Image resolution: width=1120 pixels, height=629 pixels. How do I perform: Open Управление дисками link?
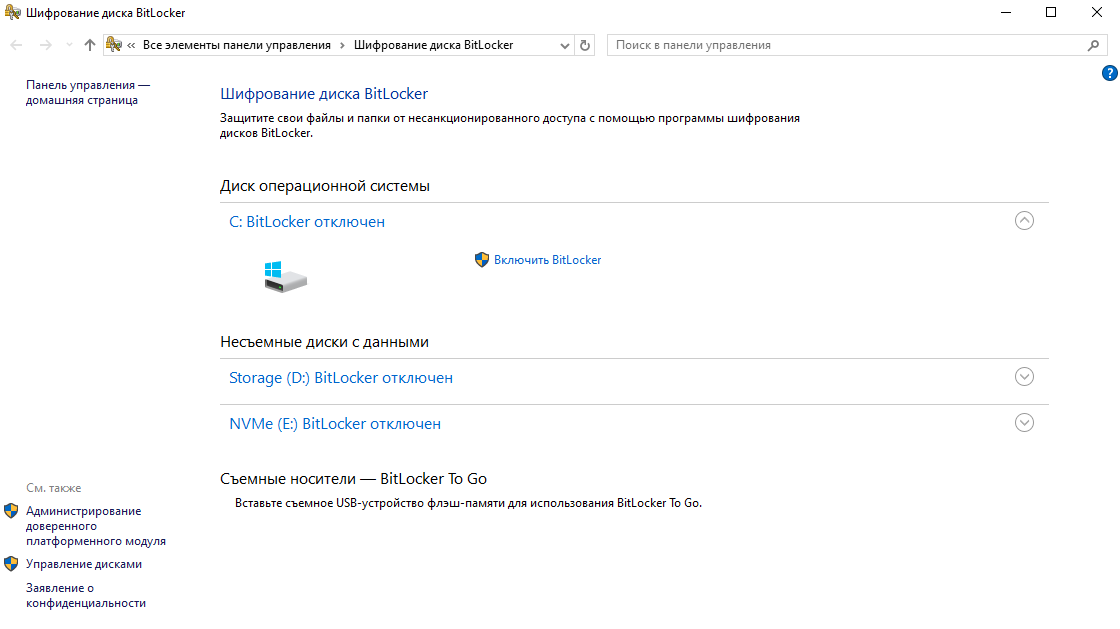click(84, 564)
